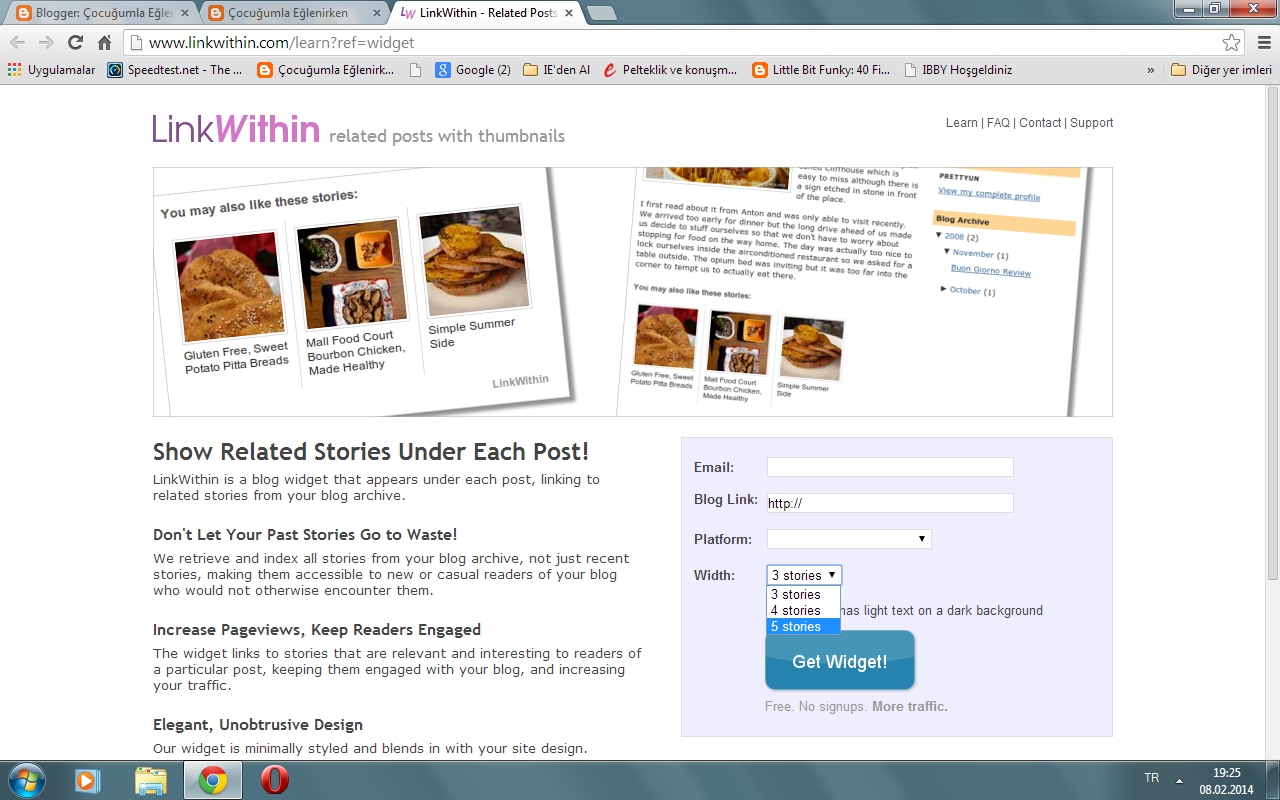The width and height of the screenshot is (1280, 800).
Task: Launch media player taskbar icon
Action: click(88, 780)
